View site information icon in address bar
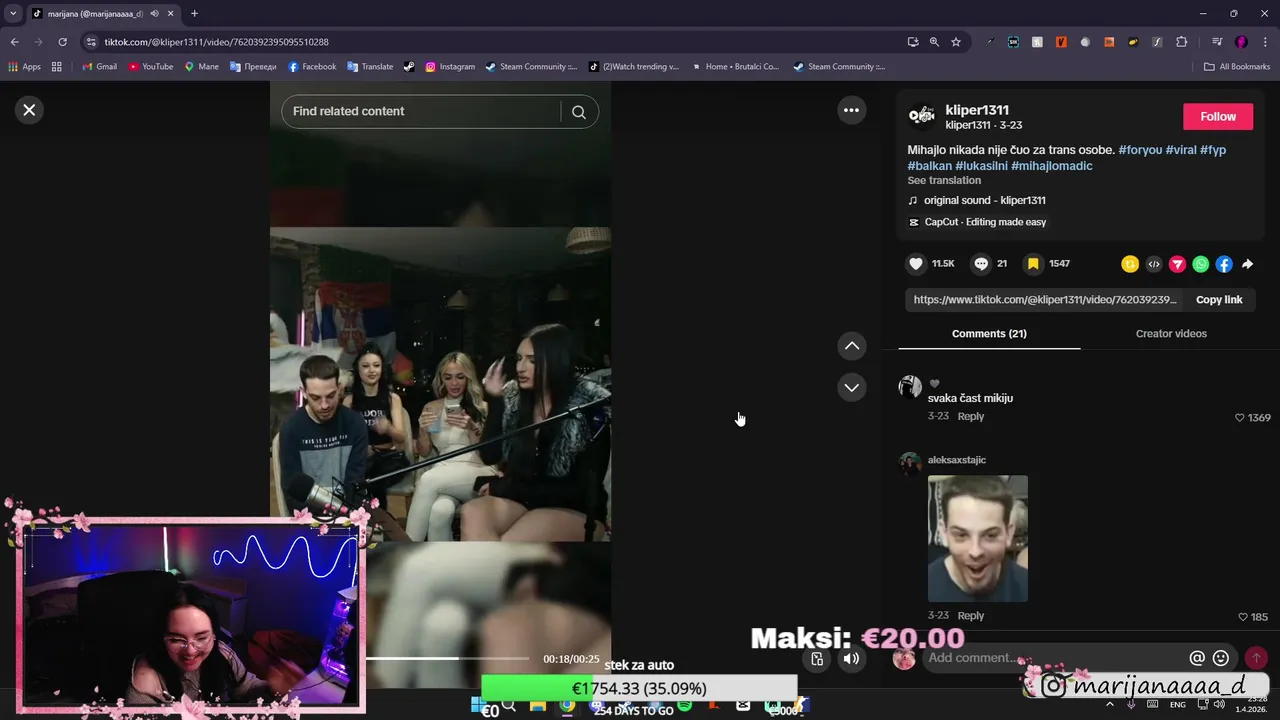This screenshot has height=720, width=1280. pos(91,42)
